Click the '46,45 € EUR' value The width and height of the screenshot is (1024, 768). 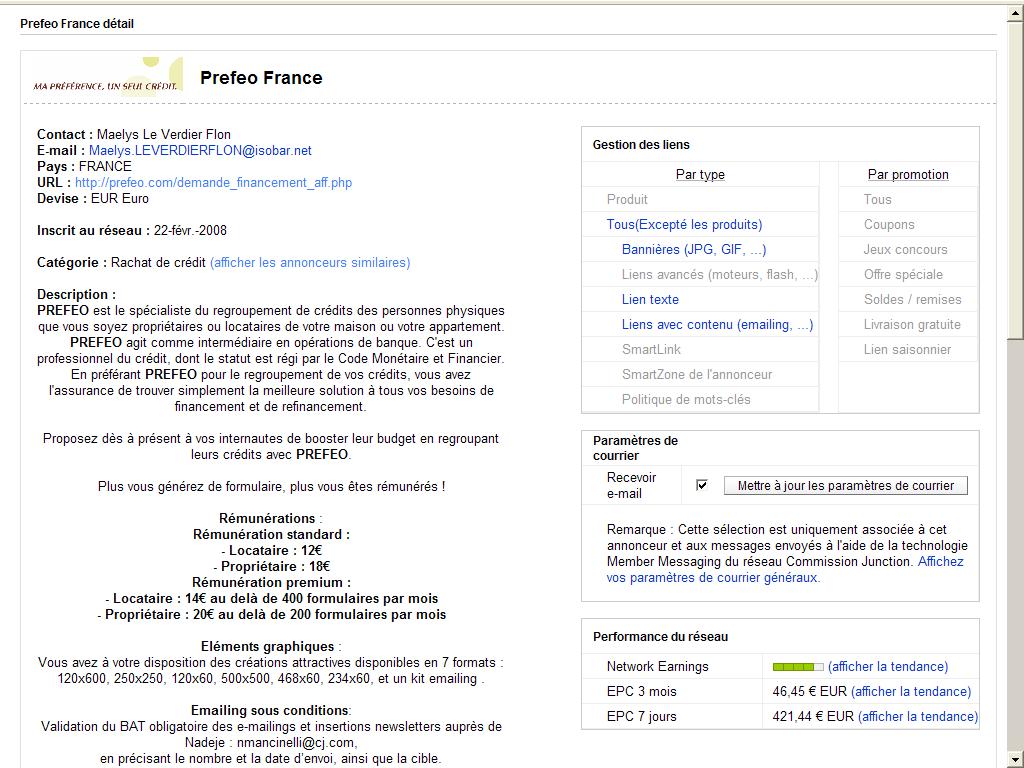click(x=810, y=692)
